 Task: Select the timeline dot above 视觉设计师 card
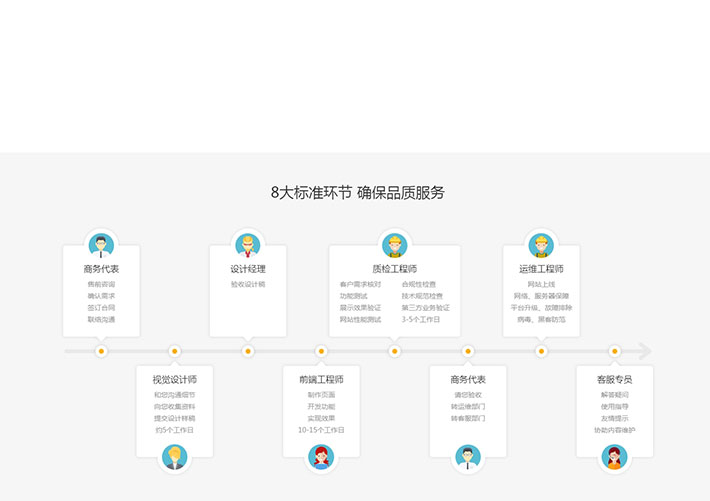point(175,351)
